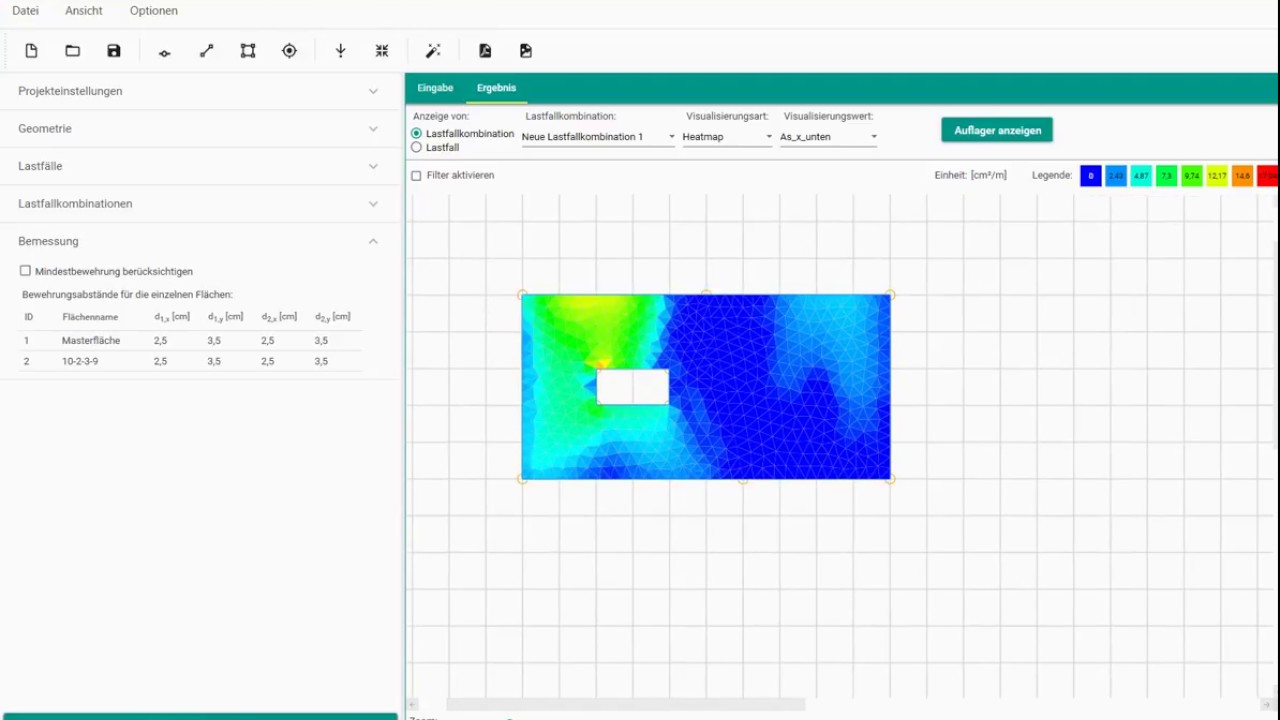This screenshot has width=1280, height=720.
Task: Open the Heatmap visualization type dropdown
Action: coord(727,137)
